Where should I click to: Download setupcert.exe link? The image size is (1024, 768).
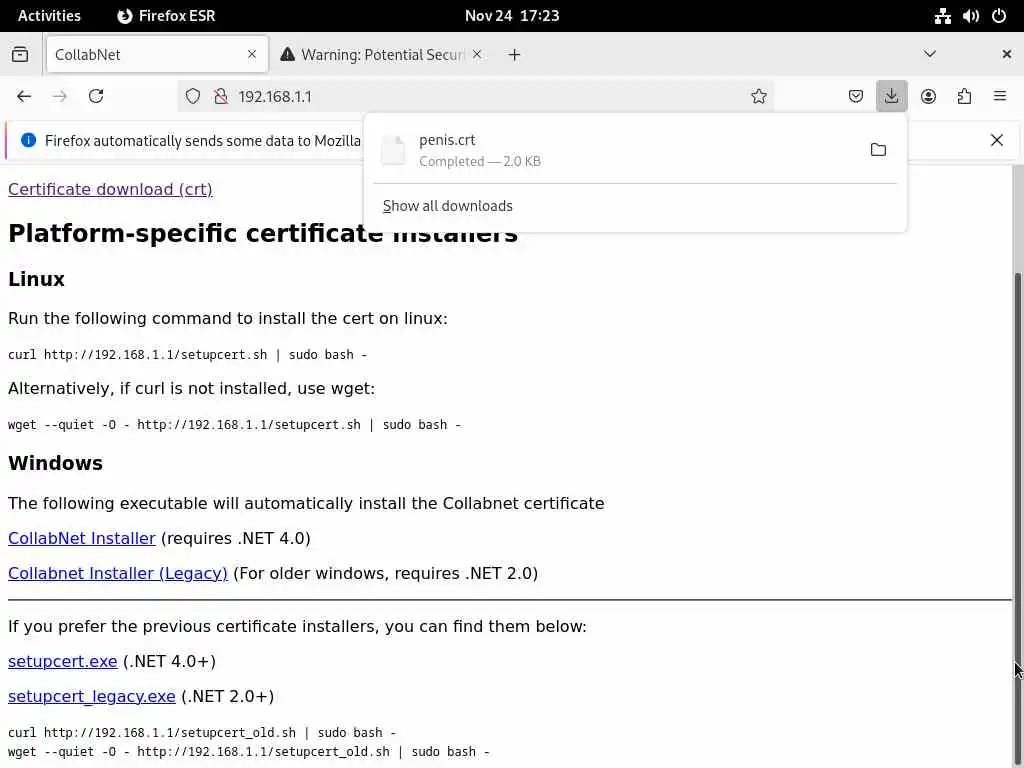(63, 662)
